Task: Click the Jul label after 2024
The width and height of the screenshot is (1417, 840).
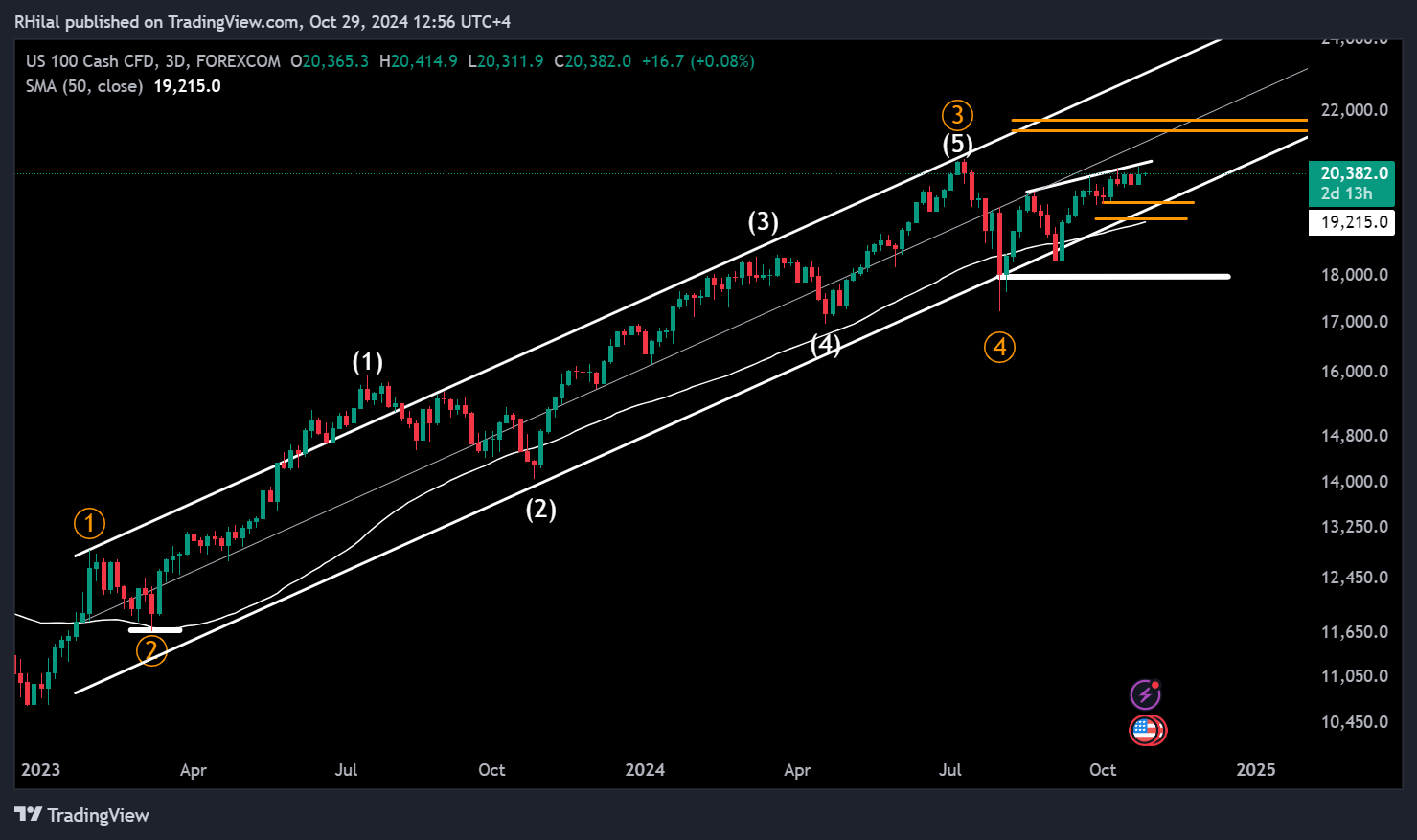Action: pos(949,770)
